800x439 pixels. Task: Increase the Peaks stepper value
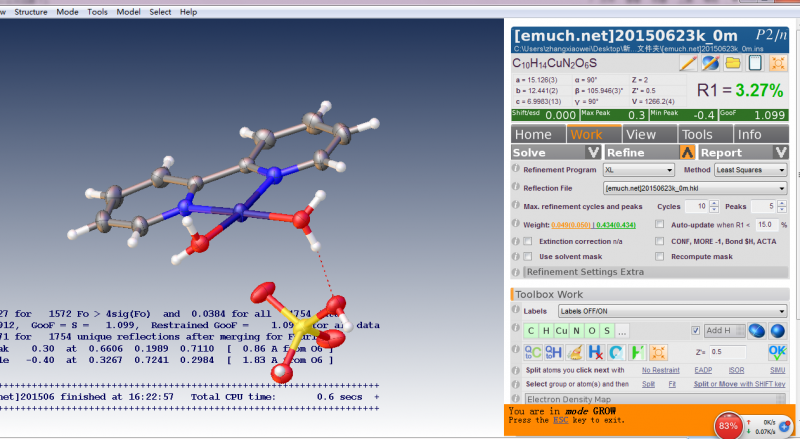pyautogui.click(x=782, y=203)
